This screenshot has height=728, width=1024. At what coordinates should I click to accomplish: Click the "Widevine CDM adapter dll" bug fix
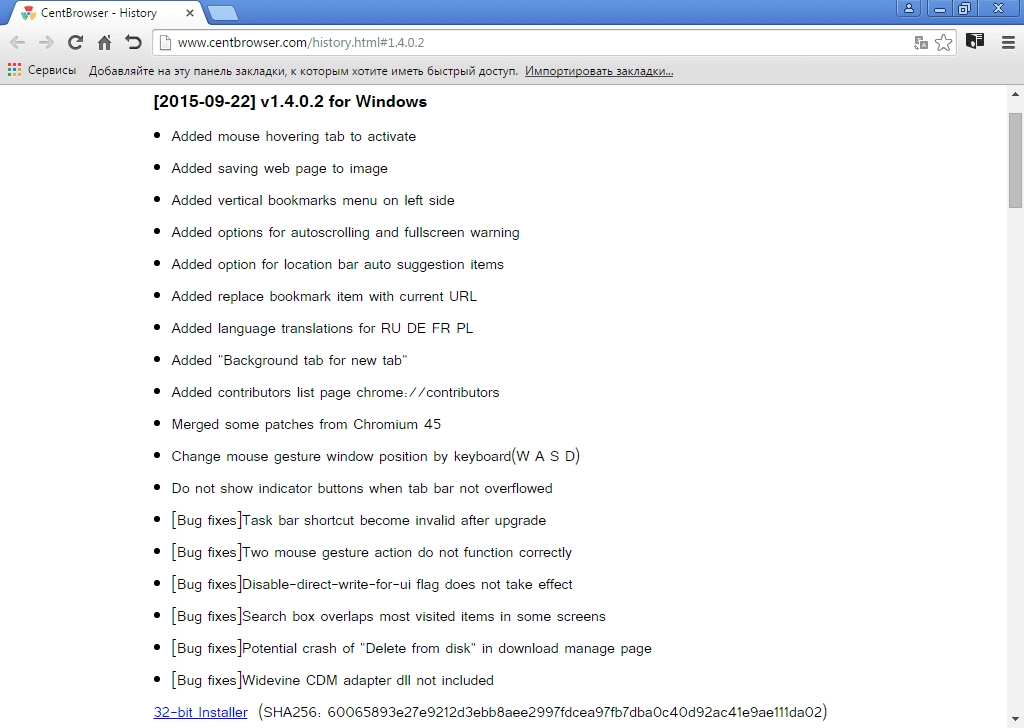[332, 680]
